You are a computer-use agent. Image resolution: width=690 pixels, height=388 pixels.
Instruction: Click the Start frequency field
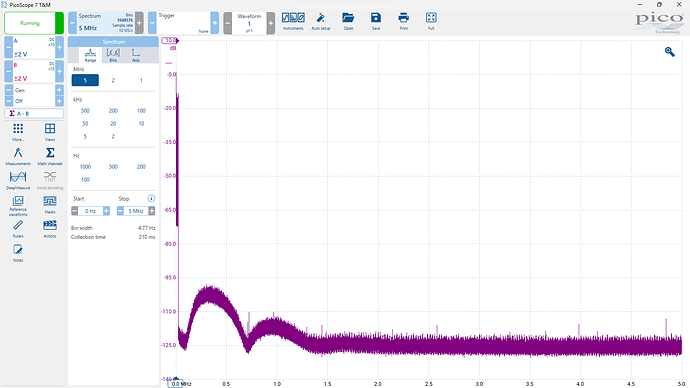click(x=90, y=211)
